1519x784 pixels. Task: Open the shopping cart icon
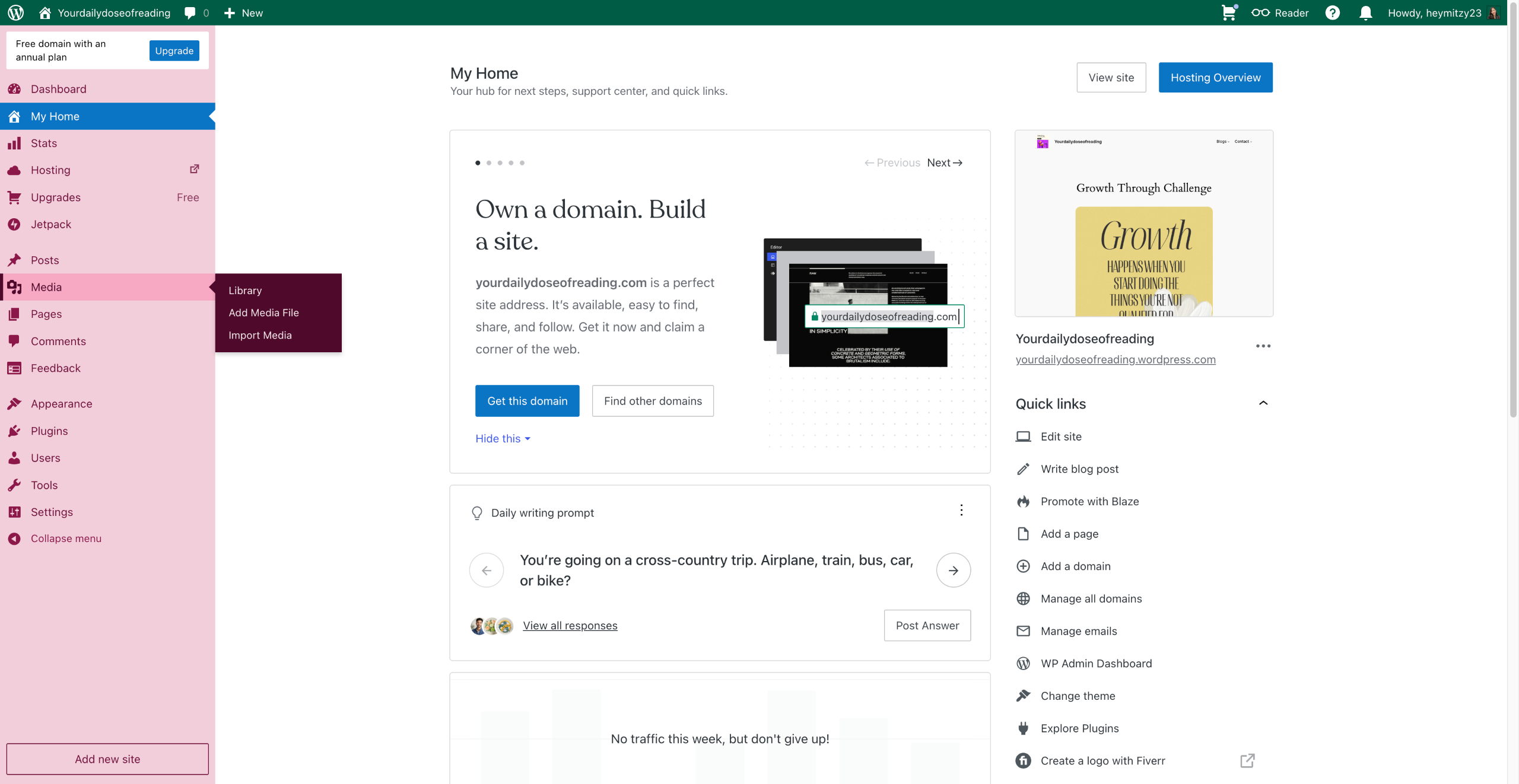pos(1228,12)
